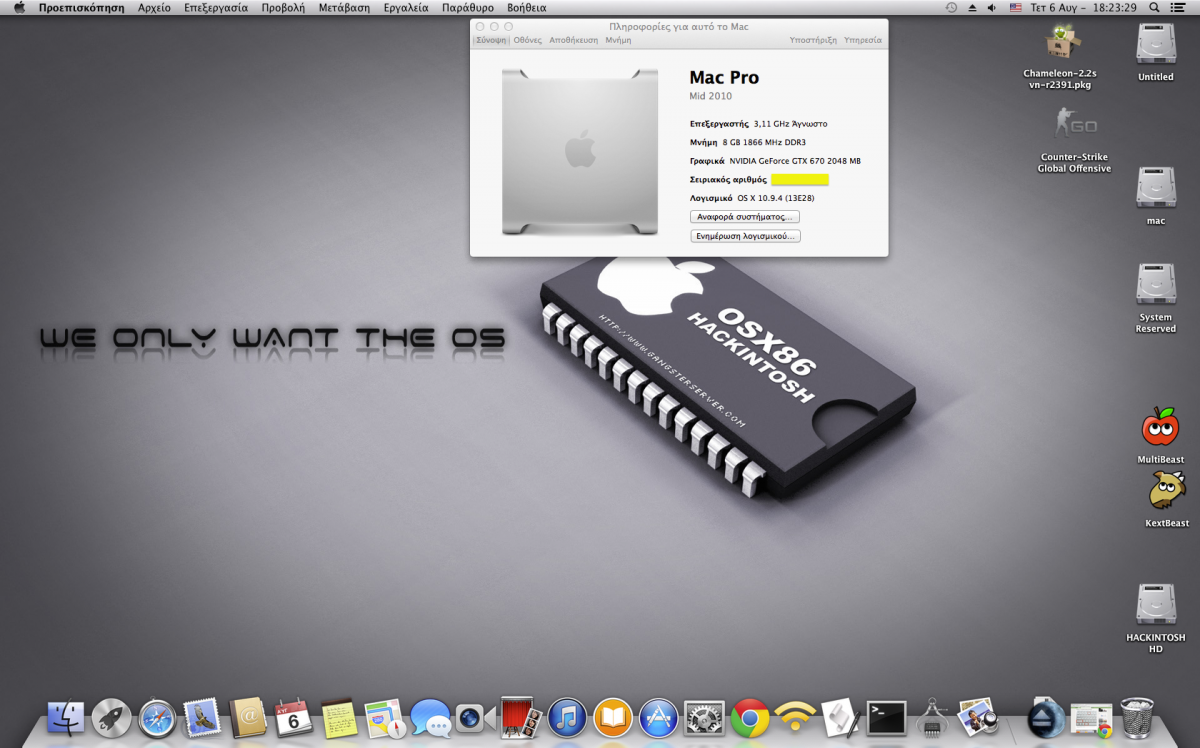Open input source flag menu
Screen dimensions: 1200x748
[1016, 7]
